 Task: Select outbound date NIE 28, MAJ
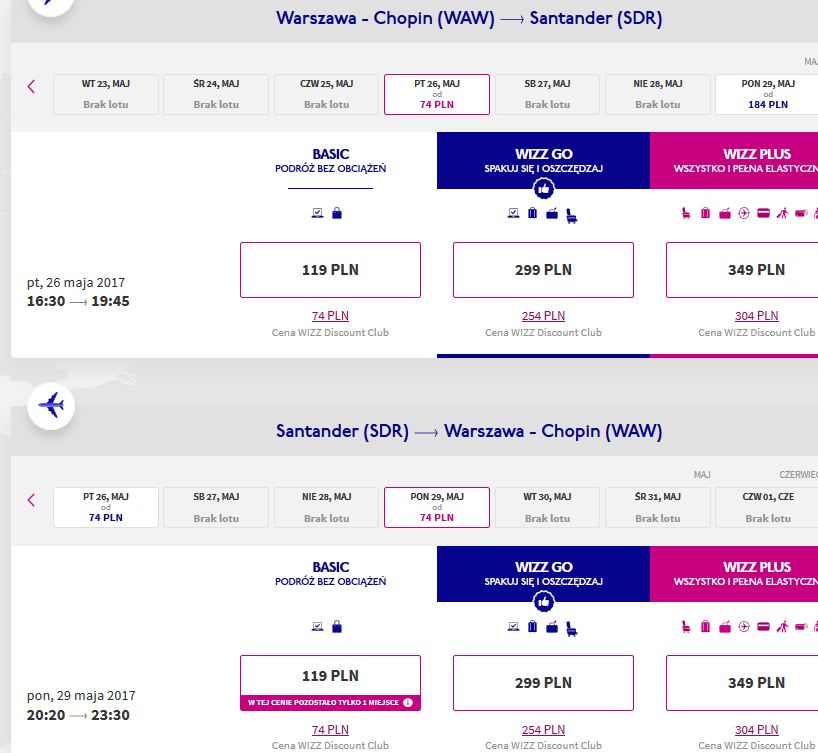click(658, 94)
